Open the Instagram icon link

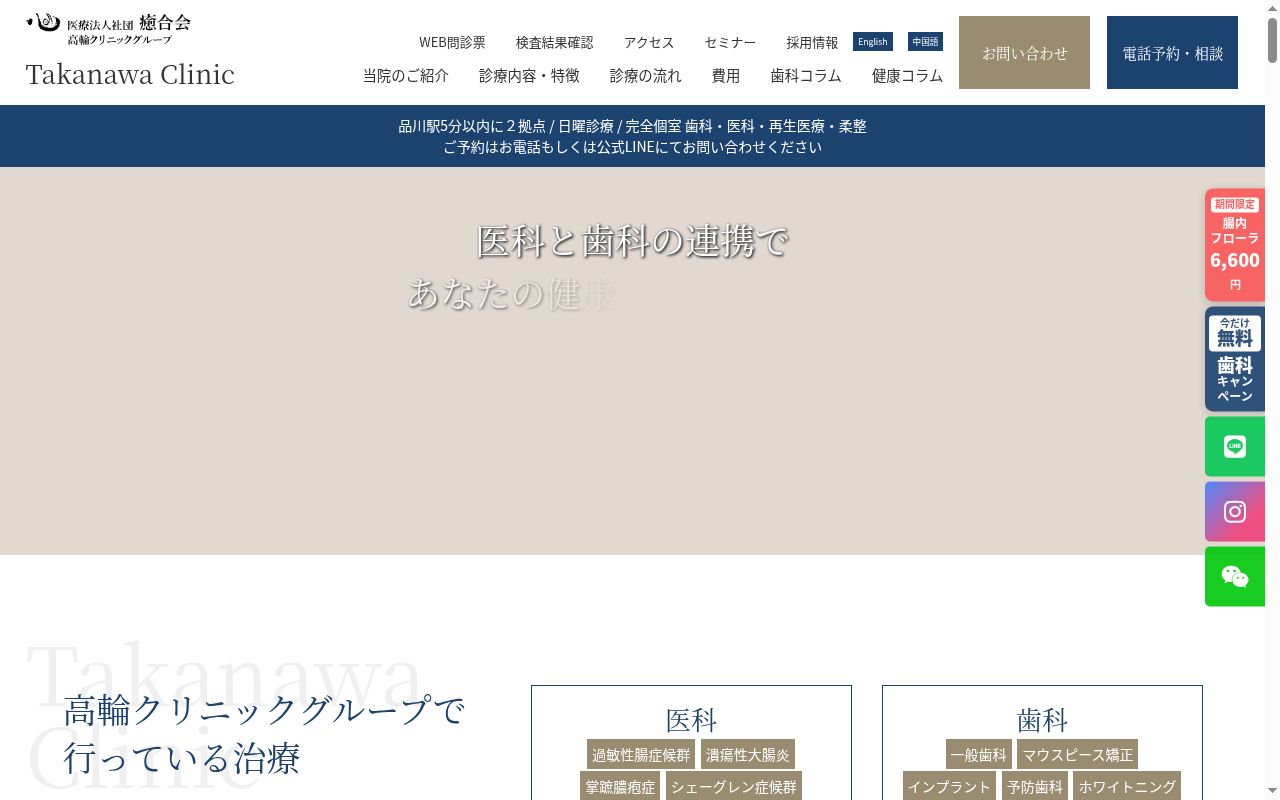click(1235, 511)
